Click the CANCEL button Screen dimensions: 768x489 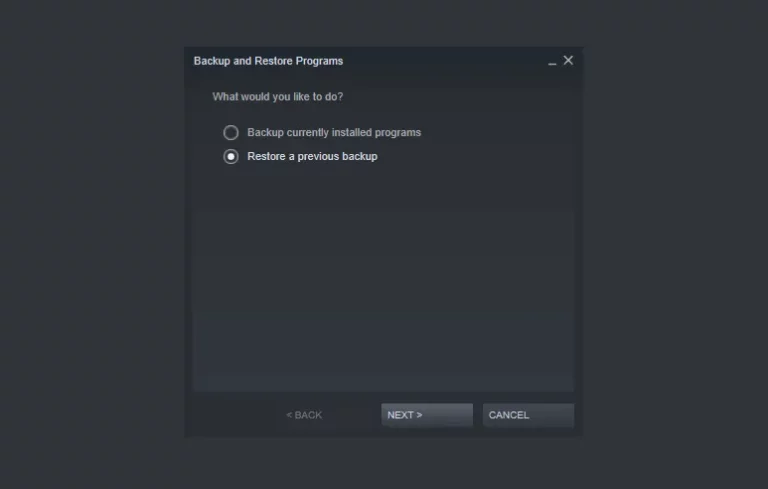(x=528, y=415)
